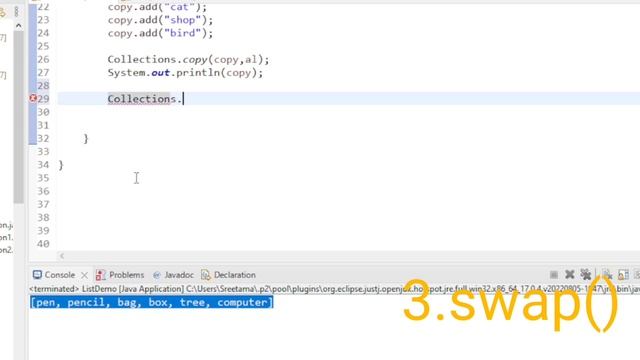This screenshot has height=360, width=640.
Task: Click the Javadoc tab @ icon
Action: [x=157, y=275]
